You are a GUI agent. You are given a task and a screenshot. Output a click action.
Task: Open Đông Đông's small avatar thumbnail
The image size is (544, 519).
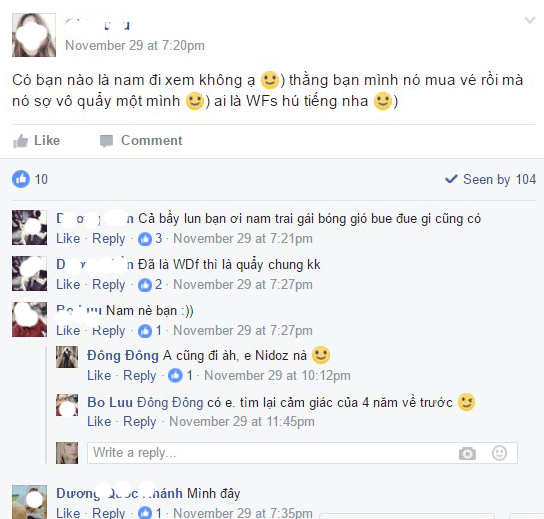tap(67, 357)
